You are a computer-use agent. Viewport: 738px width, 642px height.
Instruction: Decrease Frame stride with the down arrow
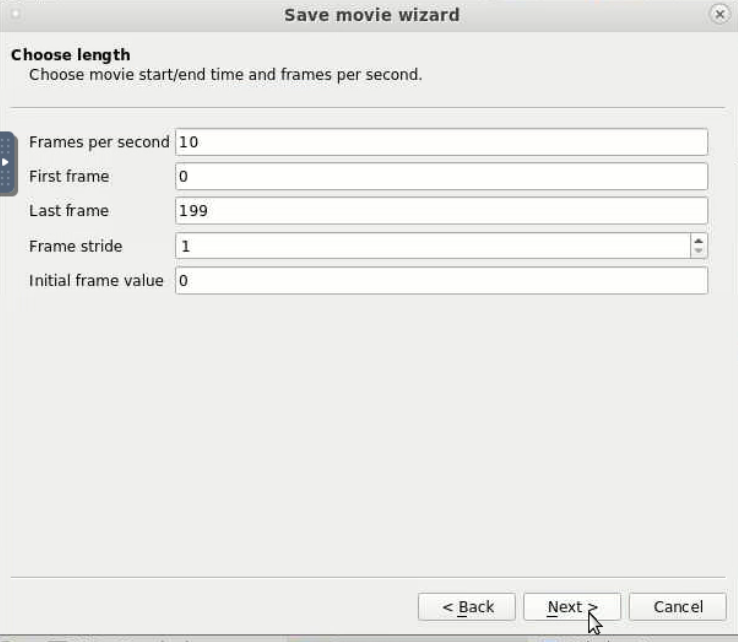(x=698, y=251)
